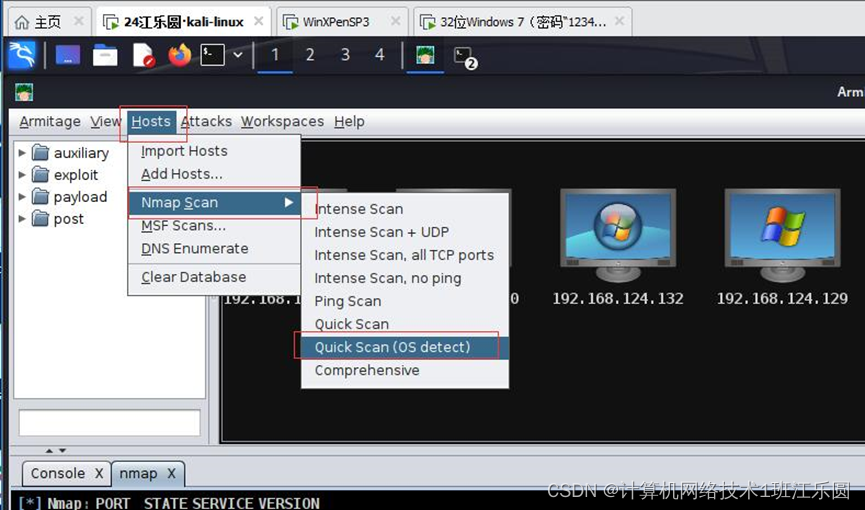This screenshot has width=865, height=510.
Task: Click the desktop shortcut icon in panel
Action: (68, 55)
